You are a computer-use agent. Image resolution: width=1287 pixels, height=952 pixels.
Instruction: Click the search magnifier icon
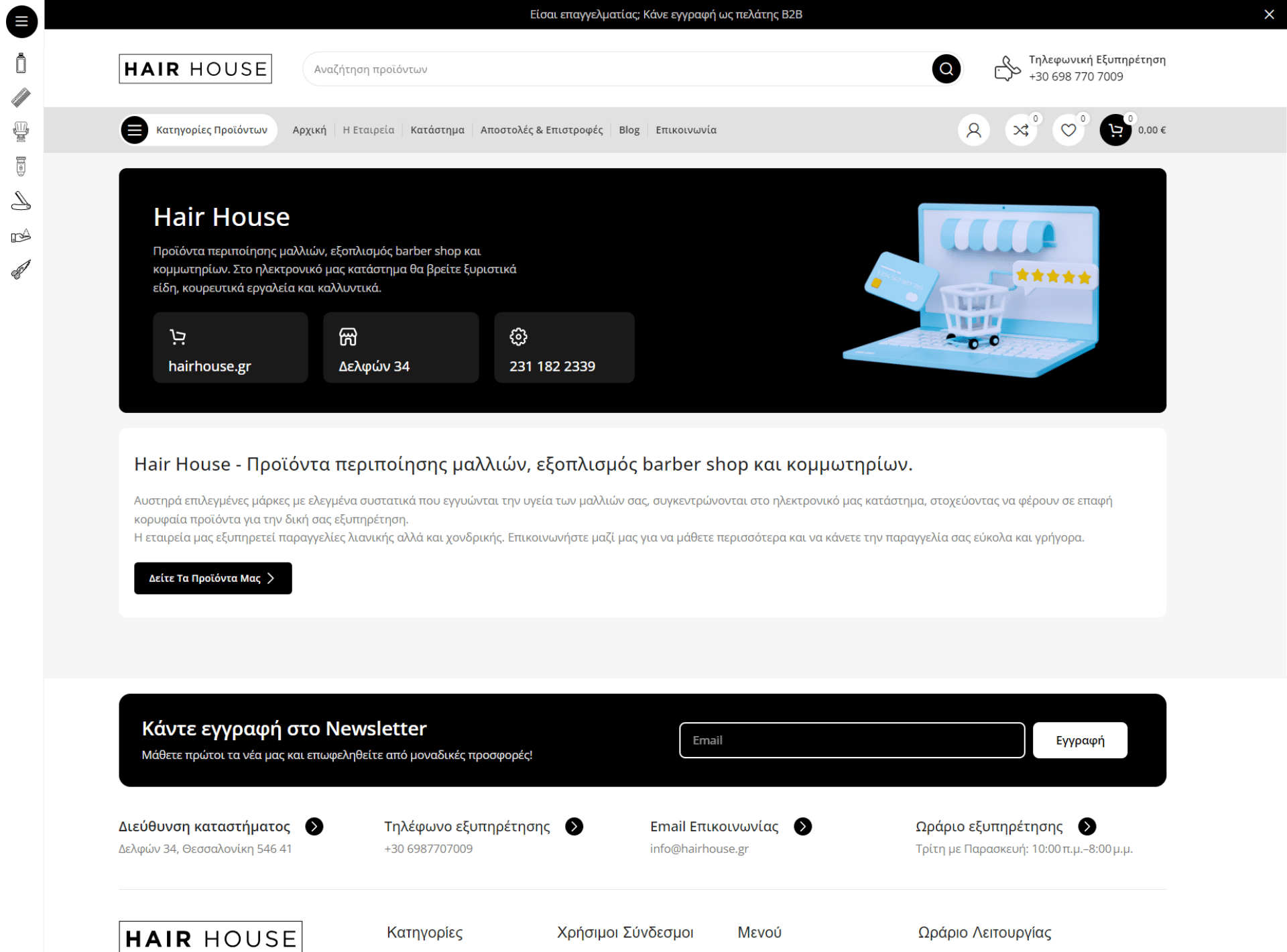click(946, 68)
